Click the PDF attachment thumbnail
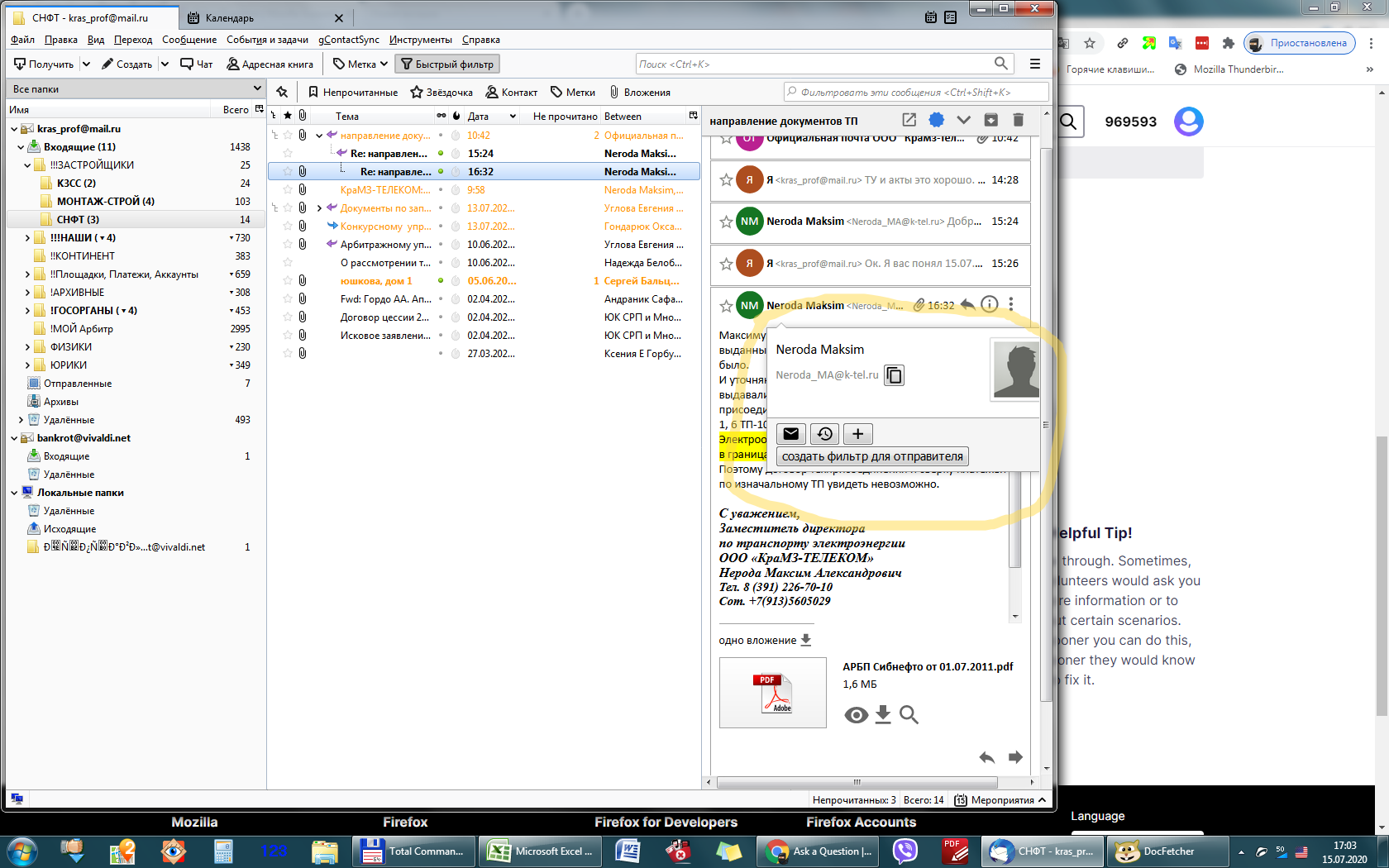Image resolution: width=1389 pixels, height=868 pixels. [x=772, y=693]
